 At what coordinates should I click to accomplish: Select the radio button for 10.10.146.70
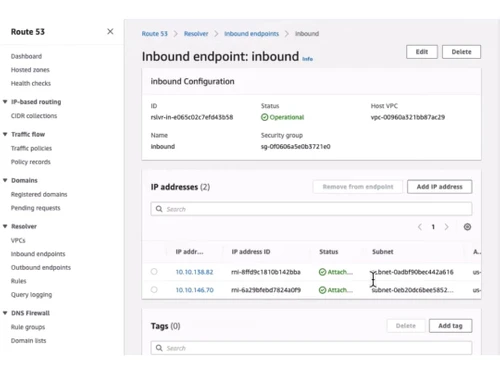point(154,290)
